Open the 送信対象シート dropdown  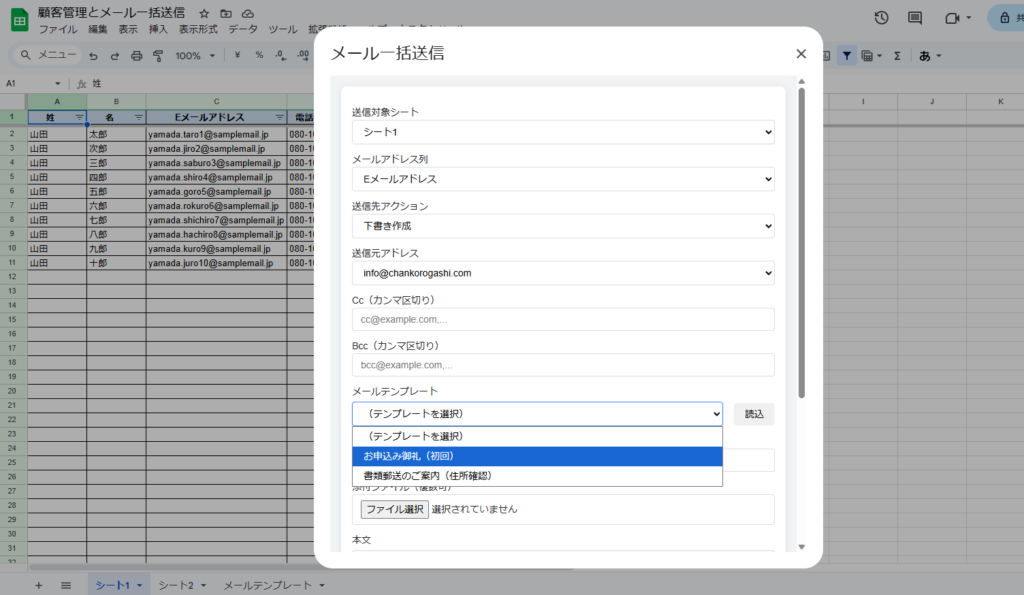563,132
